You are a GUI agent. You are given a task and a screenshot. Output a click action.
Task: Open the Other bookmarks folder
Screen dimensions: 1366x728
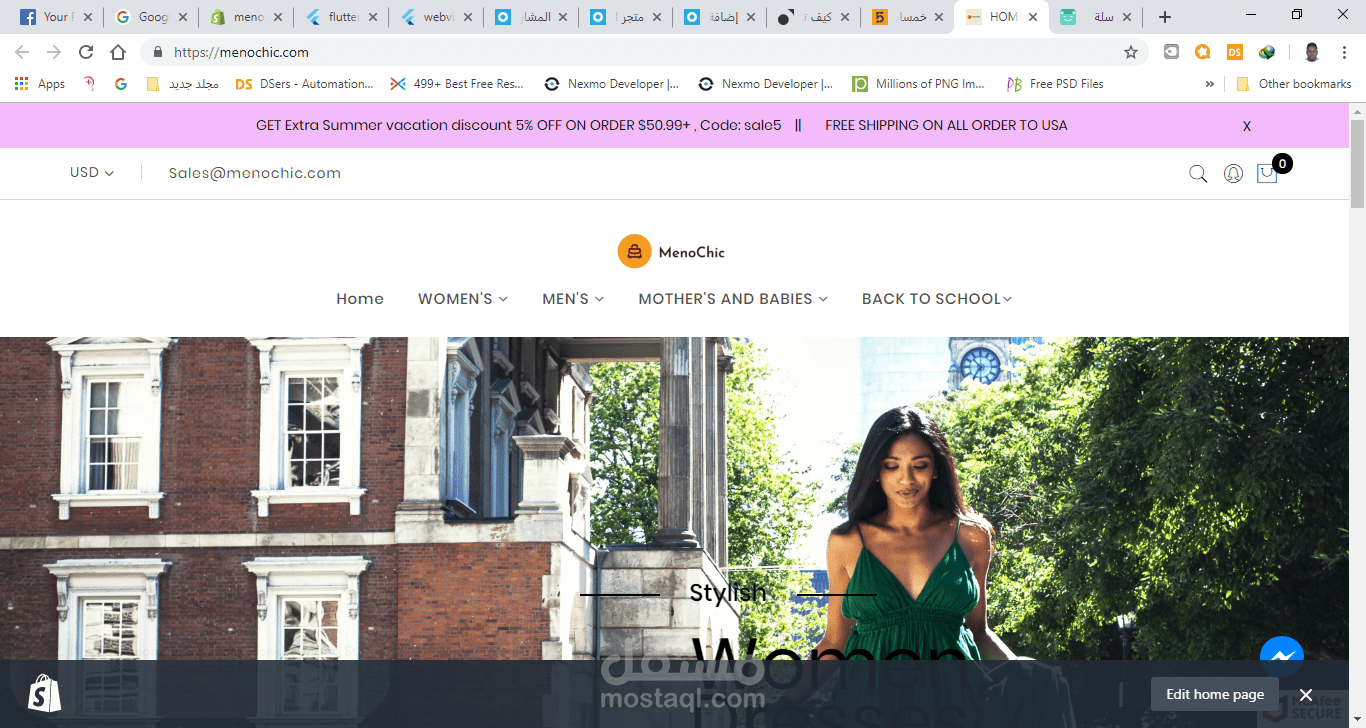click(1294, 84)
